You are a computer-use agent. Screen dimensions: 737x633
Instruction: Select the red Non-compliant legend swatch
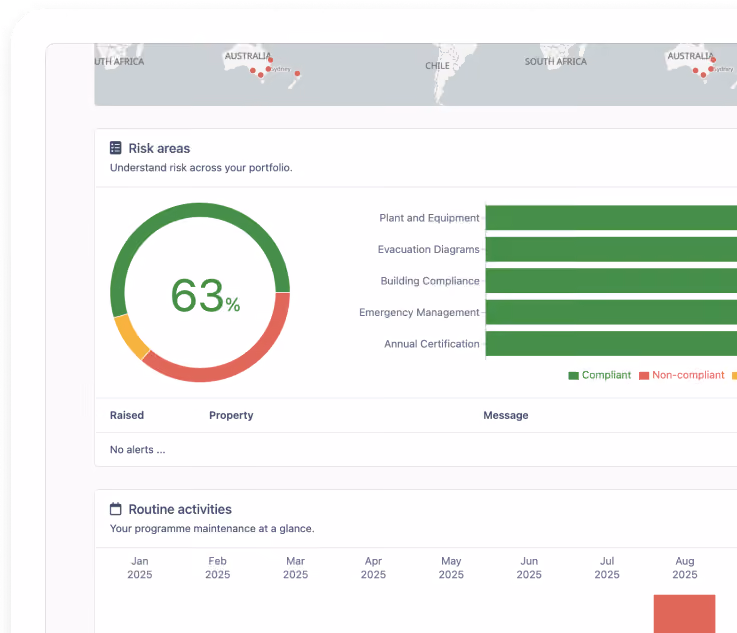point(644,375)
